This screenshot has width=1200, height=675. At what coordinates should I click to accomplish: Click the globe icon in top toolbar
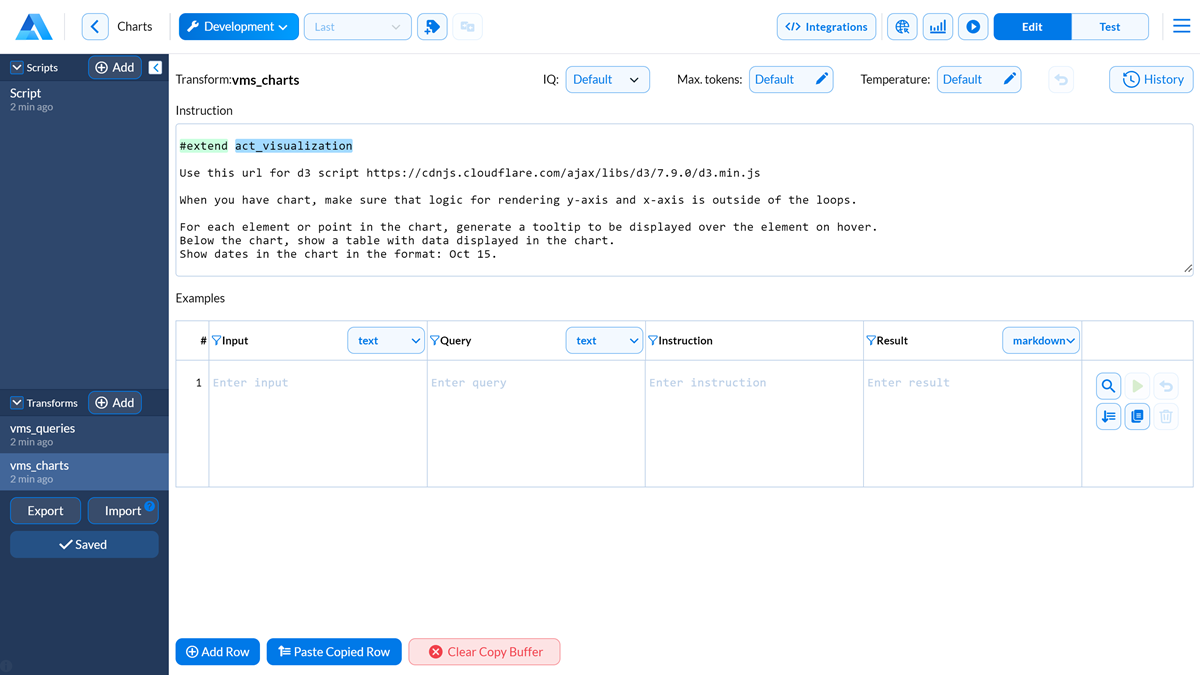(902, 27)
